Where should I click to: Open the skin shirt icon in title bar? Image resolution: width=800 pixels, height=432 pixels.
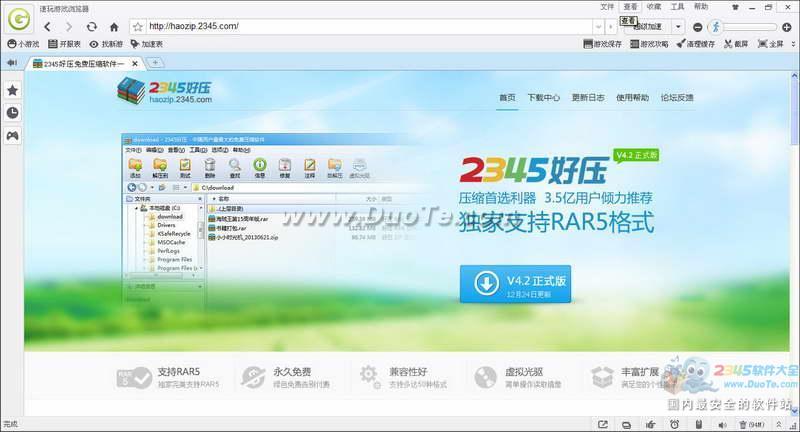coord(736,8)
